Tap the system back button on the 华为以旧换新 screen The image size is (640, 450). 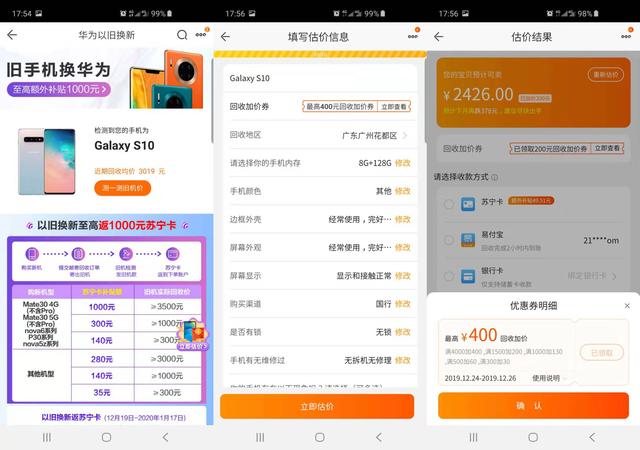tap(165, 437)
